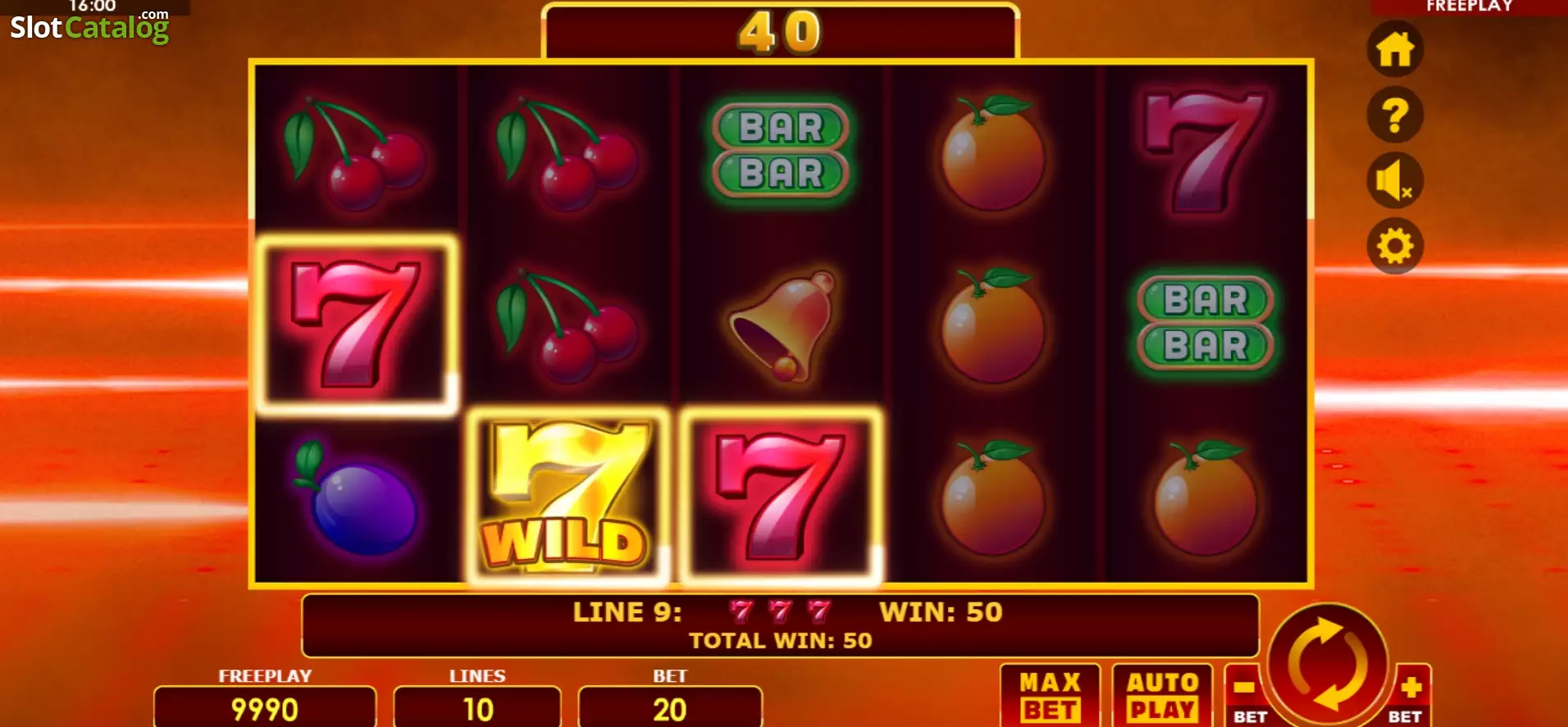Click the LINE 9 win message bar
Image resolution: width=1568 pixels, height=727 pixels.
pyautogui.click(x=780, y=625)
